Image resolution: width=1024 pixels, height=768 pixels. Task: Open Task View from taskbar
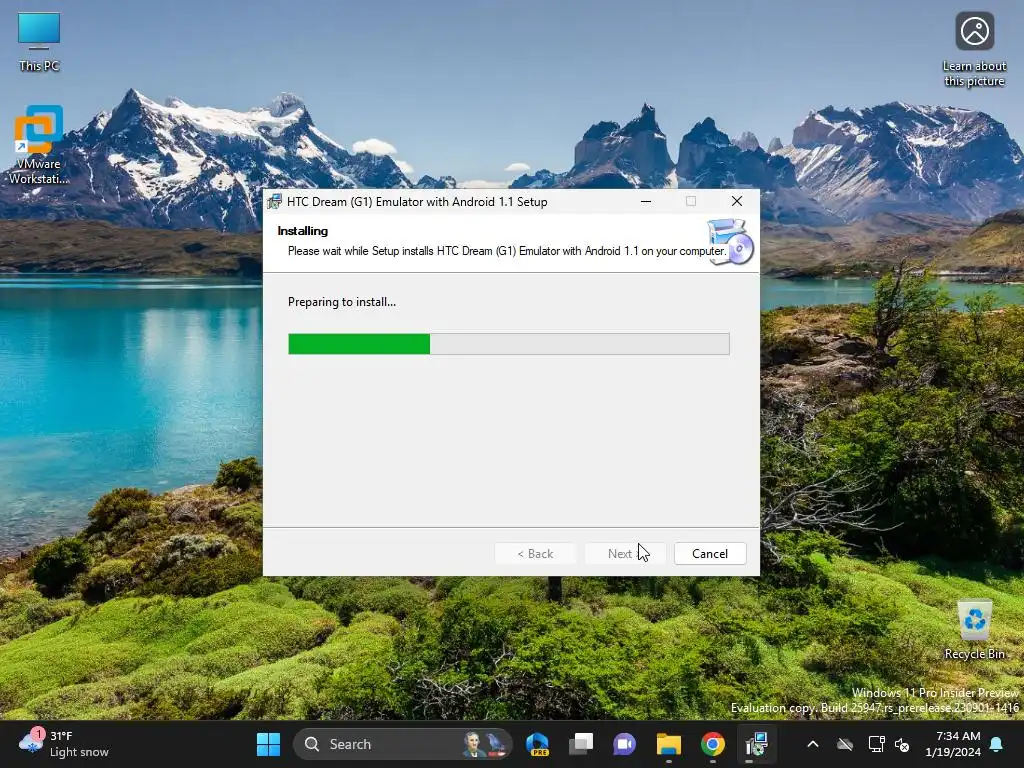581,744
